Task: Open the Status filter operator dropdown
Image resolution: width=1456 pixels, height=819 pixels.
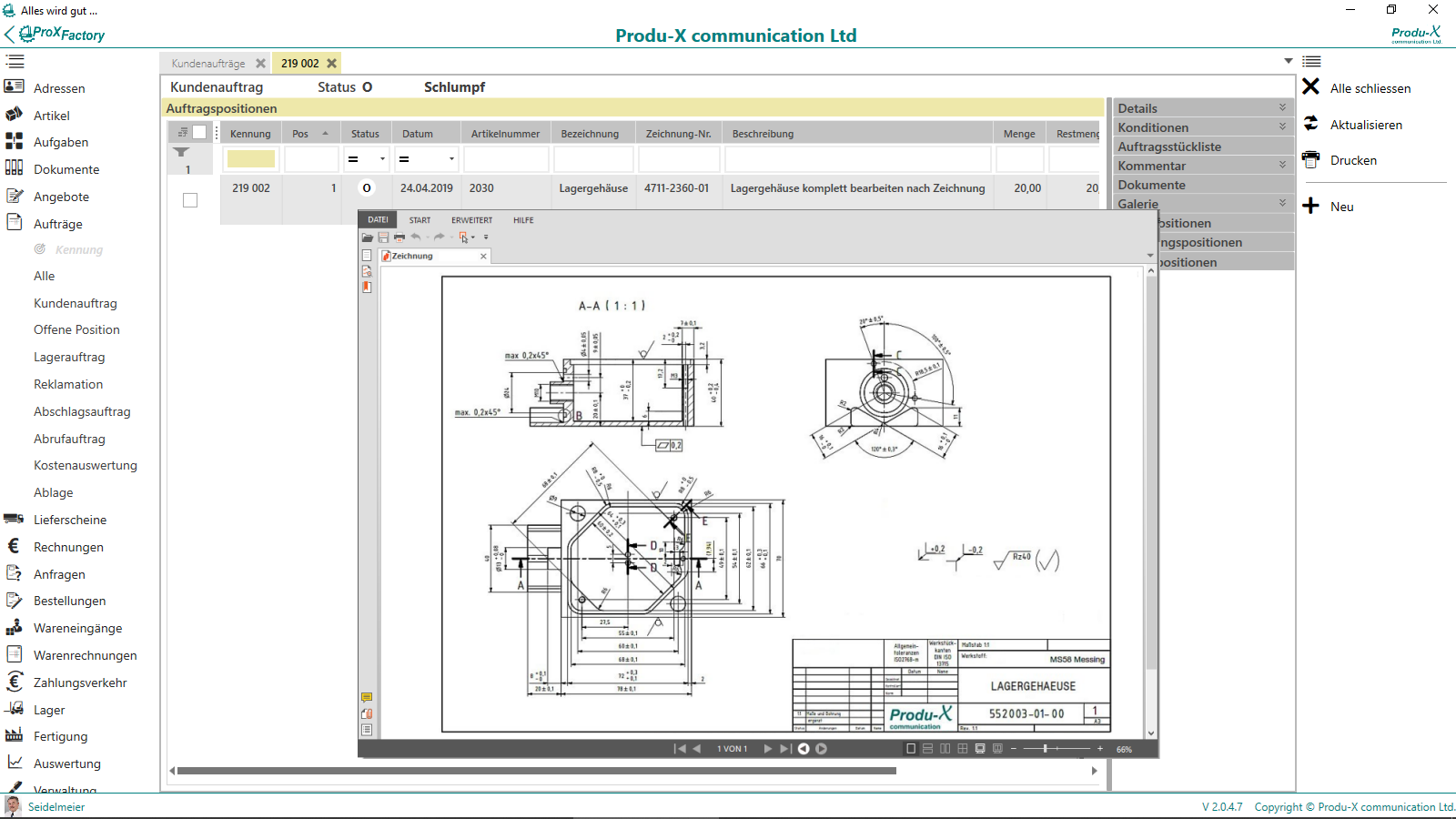Action: click(382, 159)
